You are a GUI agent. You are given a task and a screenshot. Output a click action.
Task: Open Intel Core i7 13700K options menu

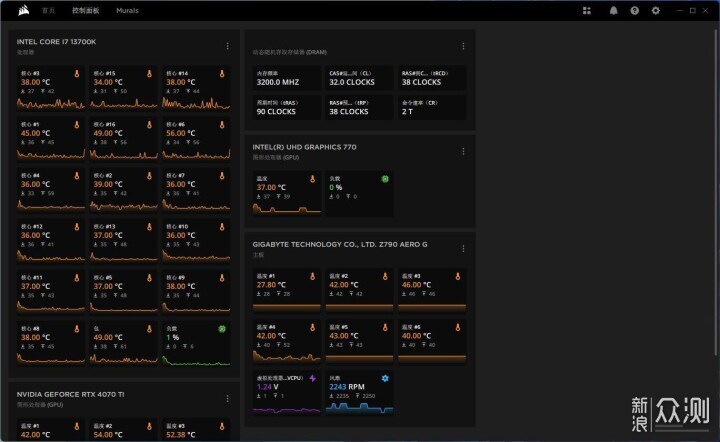(x=228, y=46)
